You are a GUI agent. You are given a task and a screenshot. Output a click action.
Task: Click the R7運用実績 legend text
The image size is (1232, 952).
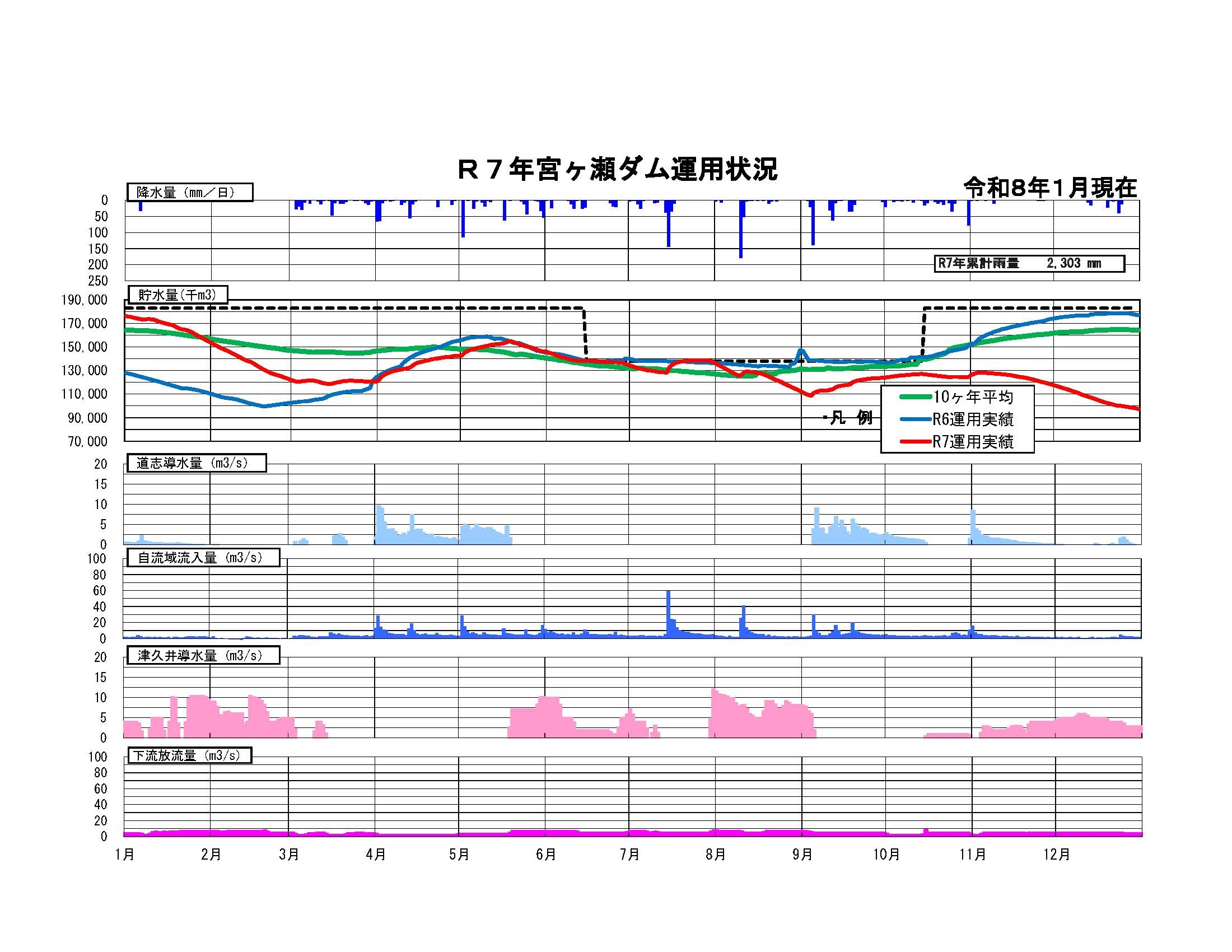tap(973, 442)
